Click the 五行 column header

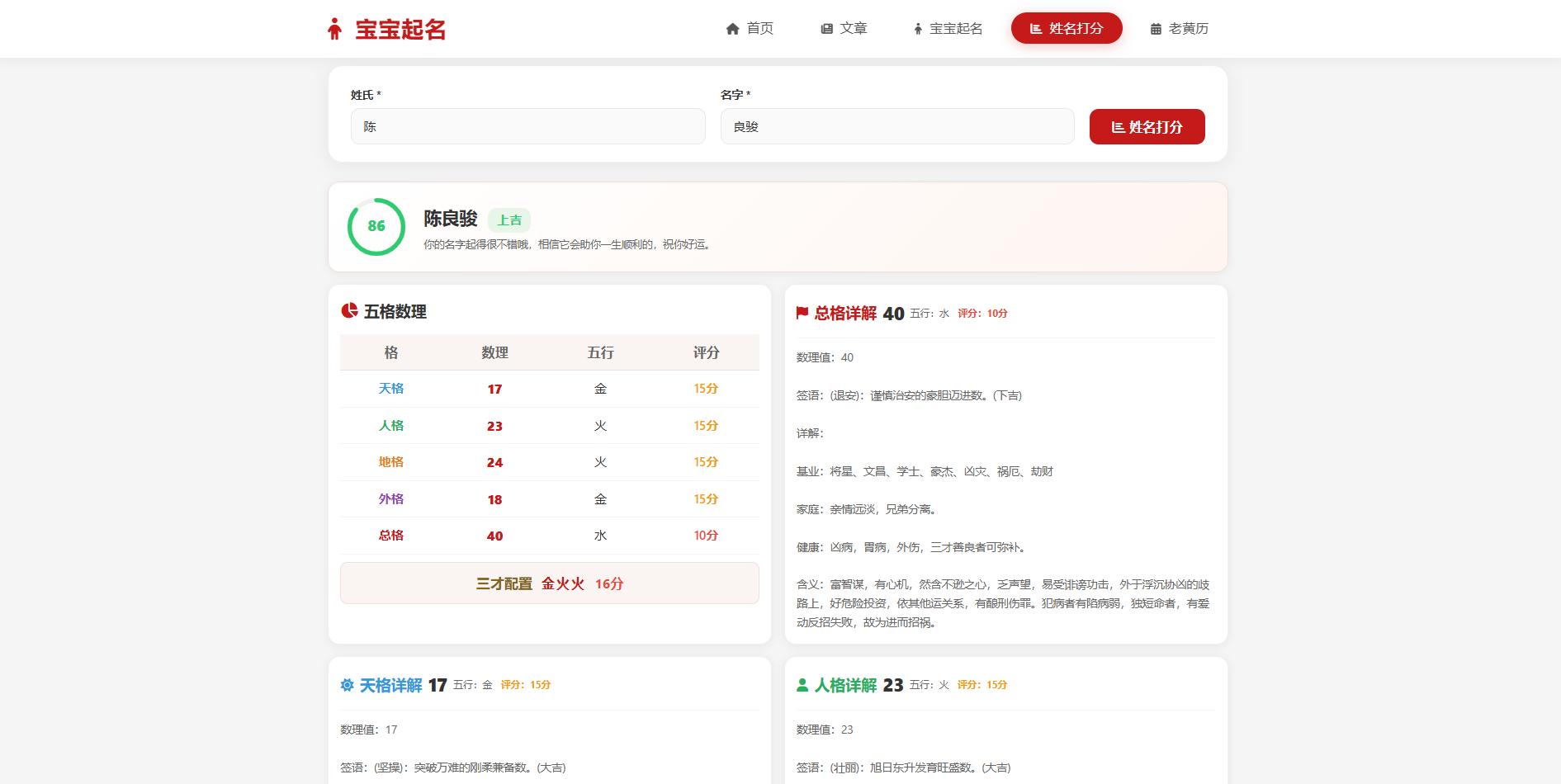pos(600,352)
